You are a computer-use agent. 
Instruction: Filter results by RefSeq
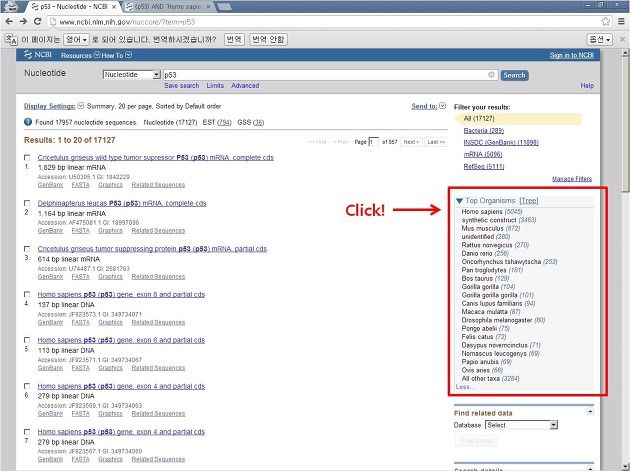click(x=484, y=166)
